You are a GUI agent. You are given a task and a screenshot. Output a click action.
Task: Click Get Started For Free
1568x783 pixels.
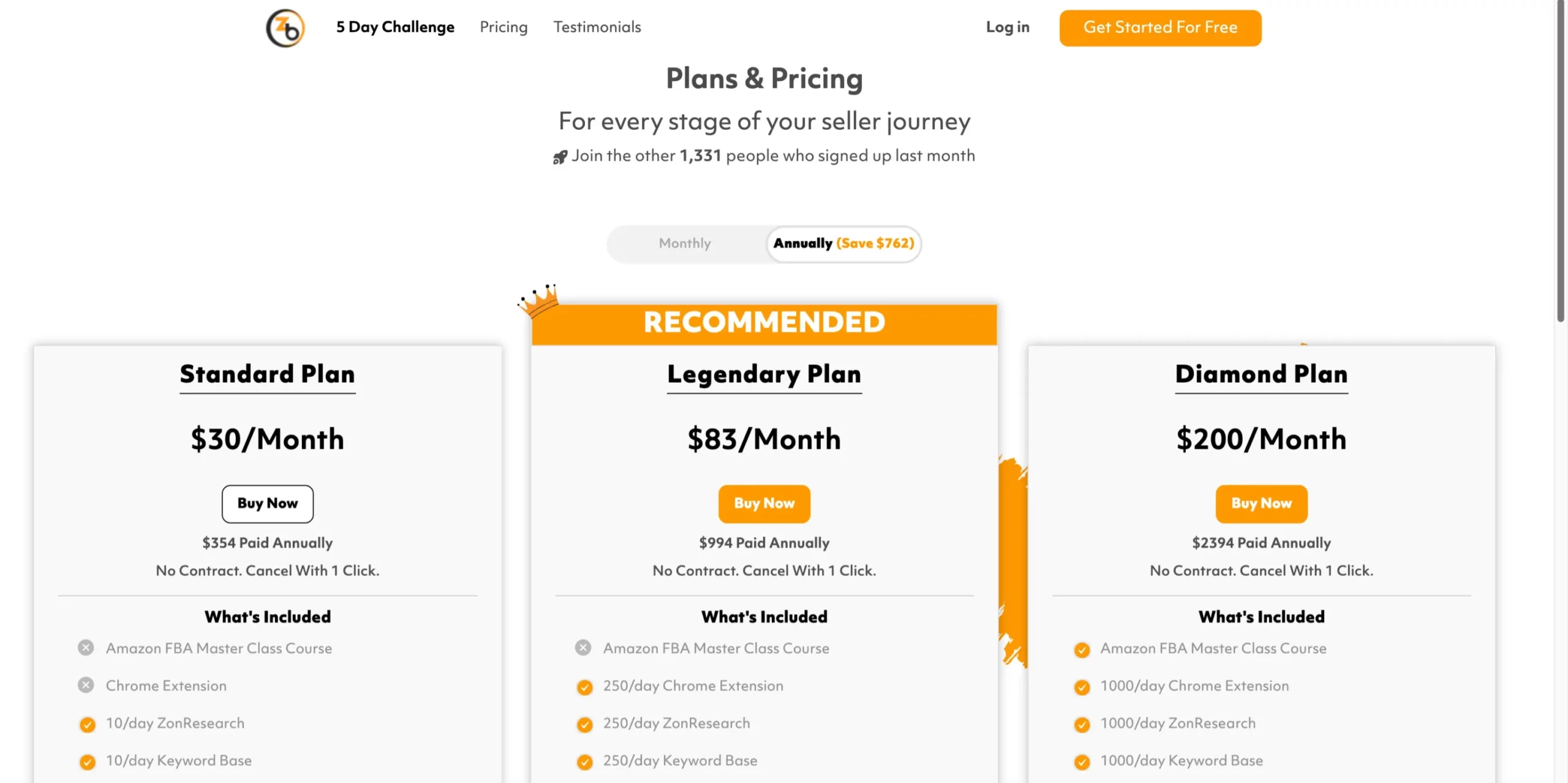[1159, 28]
